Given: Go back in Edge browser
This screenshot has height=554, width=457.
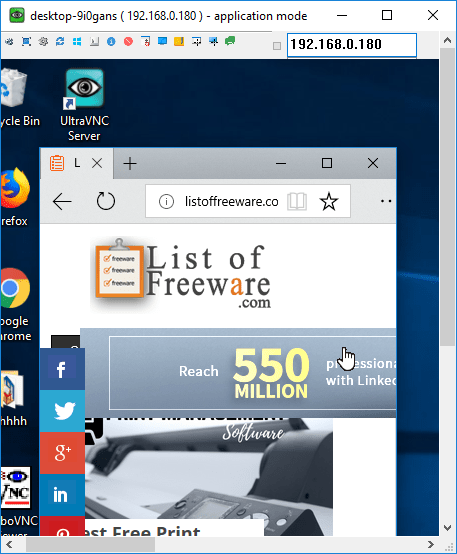Looking at the screenshot, I should click(x=62, y=201).
